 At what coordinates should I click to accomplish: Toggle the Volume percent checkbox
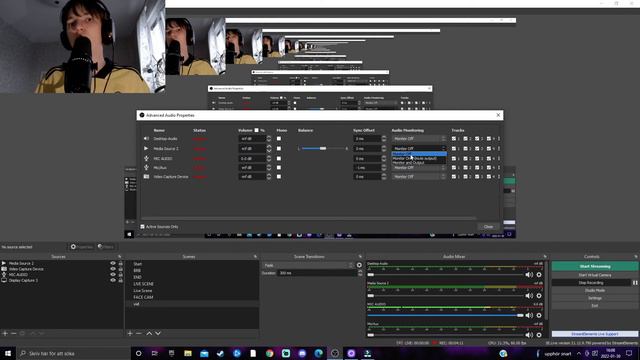tap(256, 130)
